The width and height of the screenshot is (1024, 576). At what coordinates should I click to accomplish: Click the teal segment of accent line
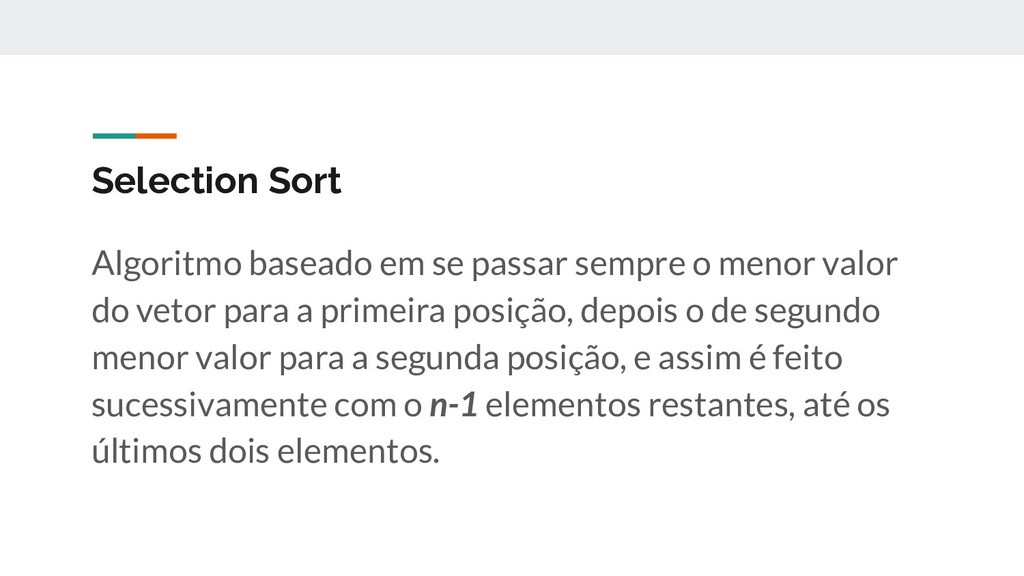pos(114,136)
